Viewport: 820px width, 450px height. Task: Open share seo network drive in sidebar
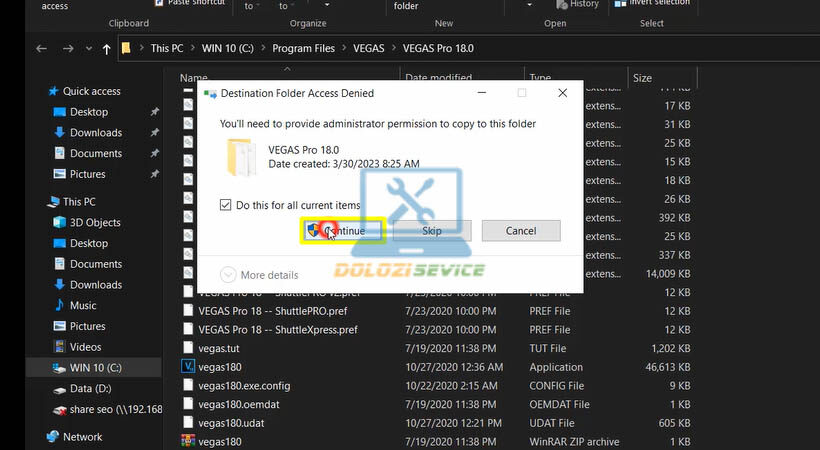[116, 409]
